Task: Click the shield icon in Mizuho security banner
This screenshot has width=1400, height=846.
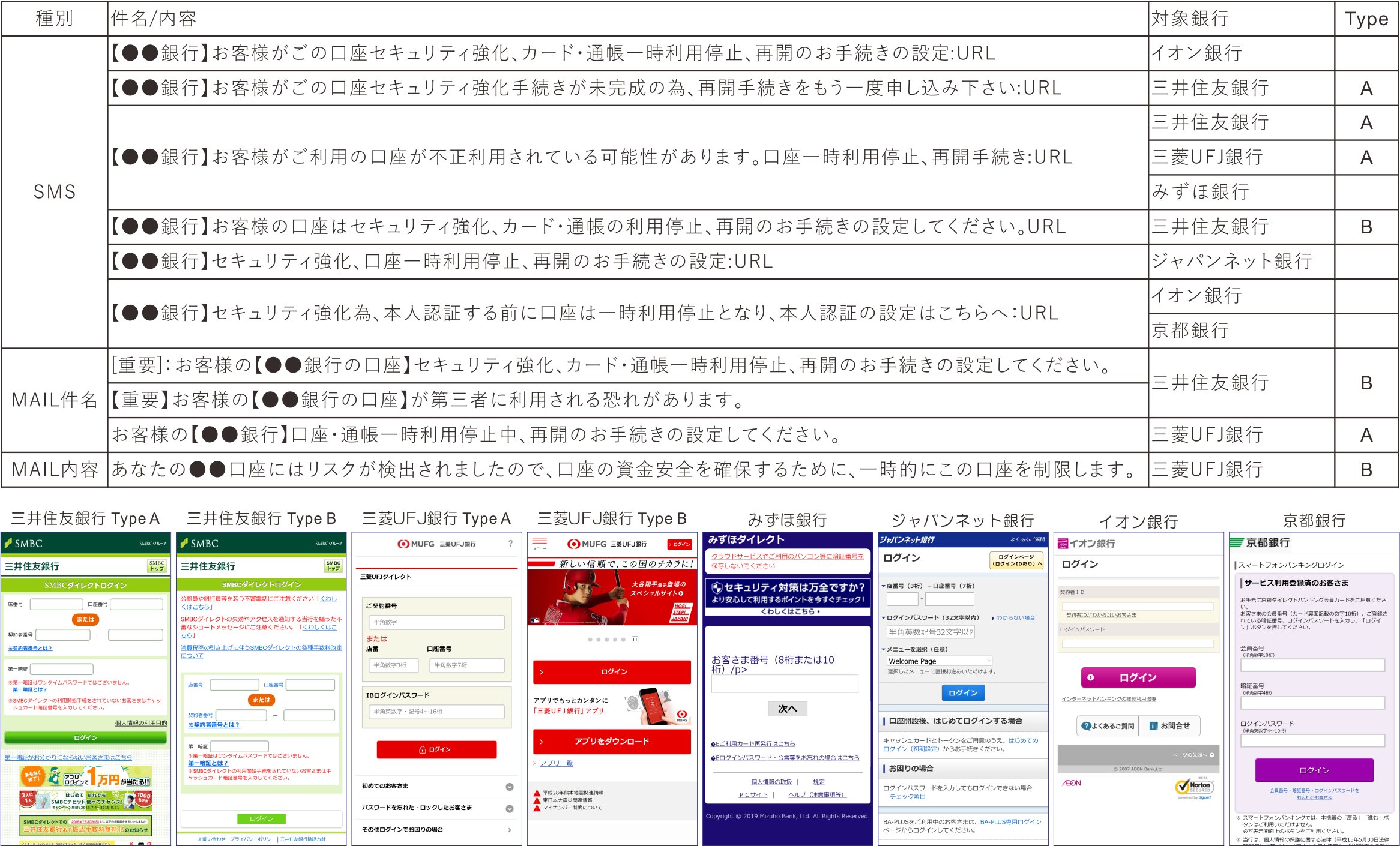Action: [717, 587]
